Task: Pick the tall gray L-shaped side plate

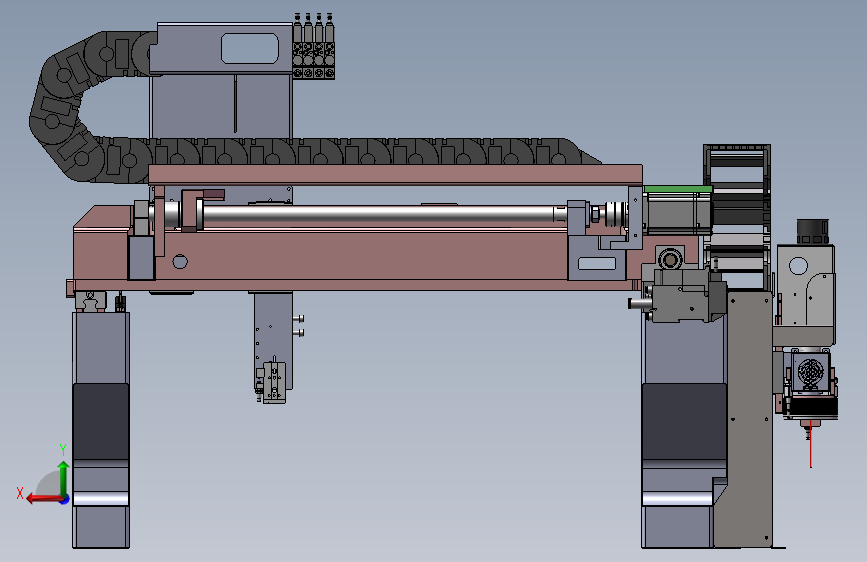Action: (749, 420)
